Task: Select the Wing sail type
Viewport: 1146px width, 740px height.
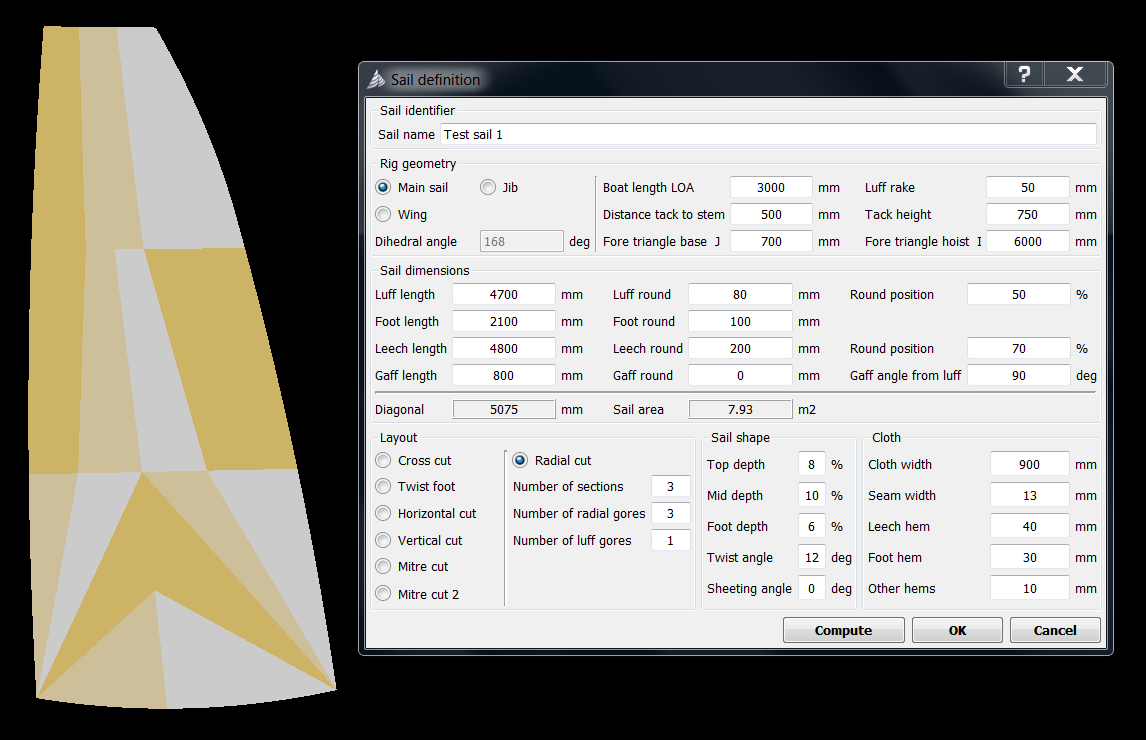Action: [383, 214]
